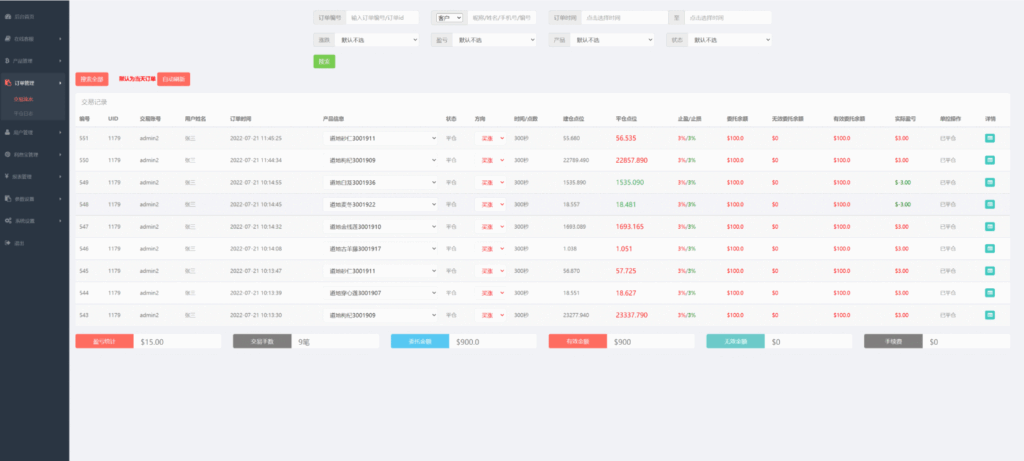Click admin2 in order 551 row
The height and width of the screenshot is (461, 1024).
click(150, 138)
